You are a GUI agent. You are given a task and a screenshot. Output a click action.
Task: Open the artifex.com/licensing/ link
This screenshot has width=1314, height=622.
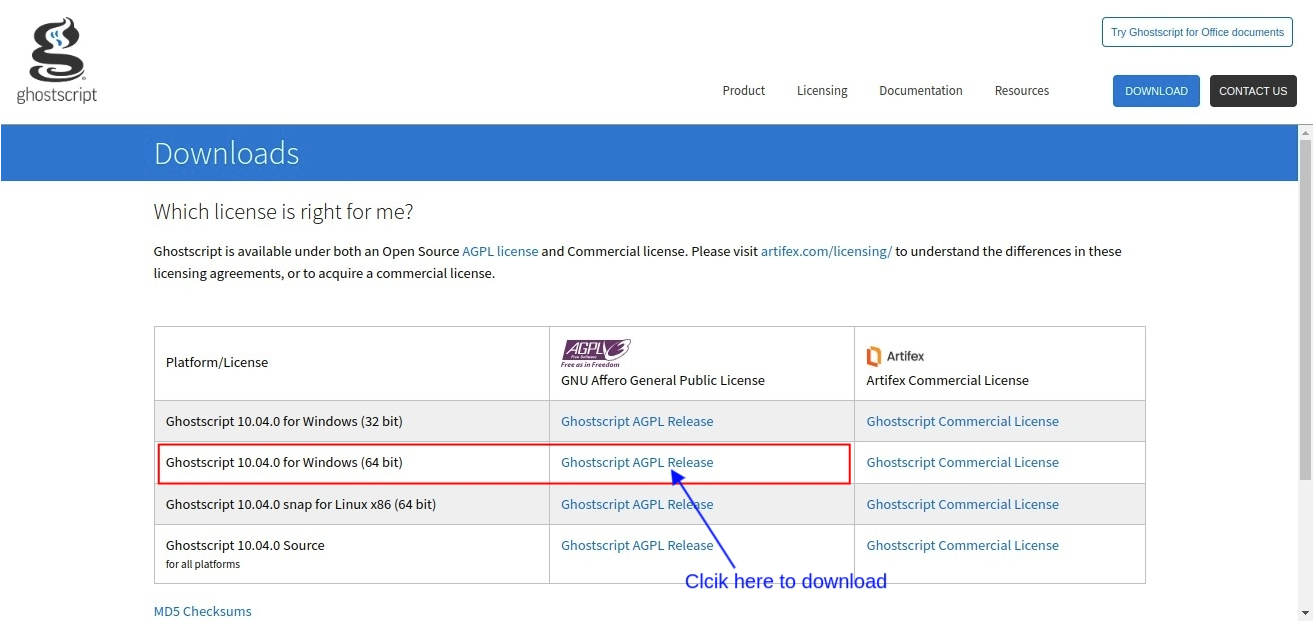[x=826, y=251]
